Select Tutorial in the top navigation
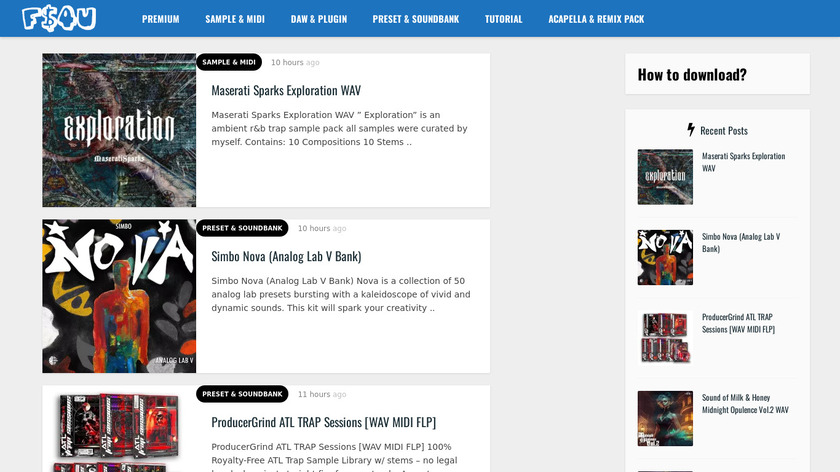The width and height of the screenshot is (840, 472). point(503,19)
